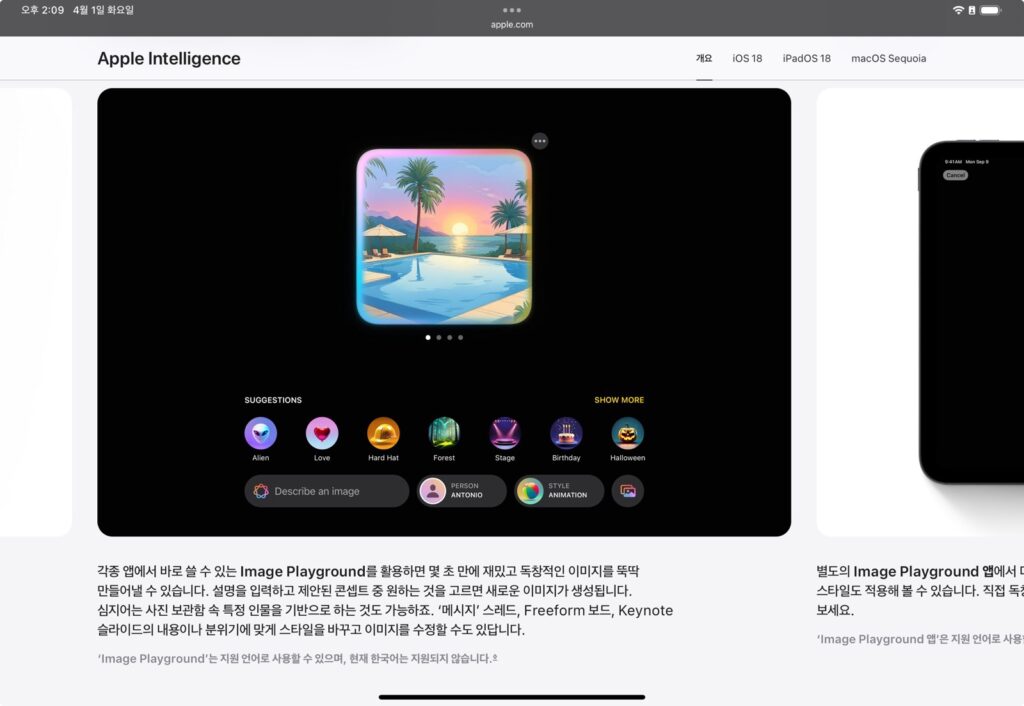Screen dimensions: 1024x706
Task: Open the iPadOS 18 tab
Action: (807, 58)
